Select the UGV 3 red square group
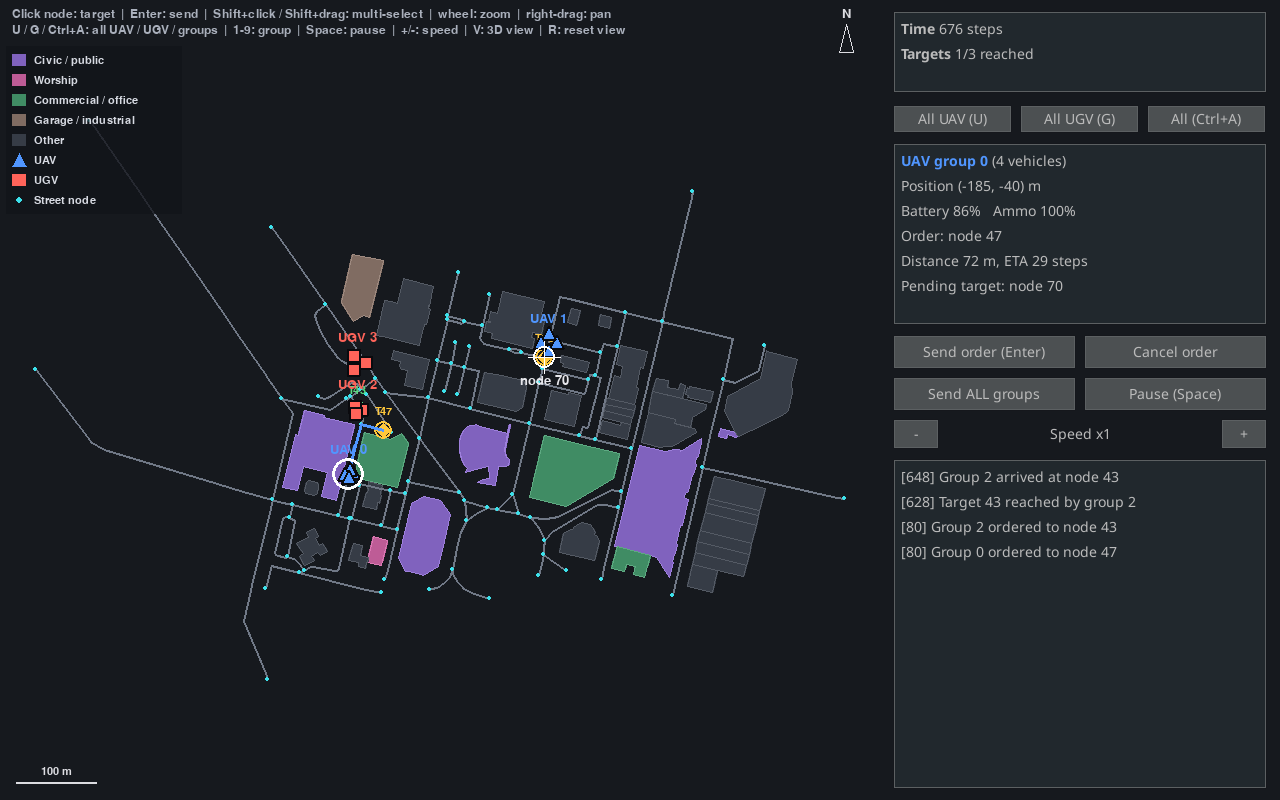Image resolution: width=1280 pixels, height=800 pixels. 359,362
